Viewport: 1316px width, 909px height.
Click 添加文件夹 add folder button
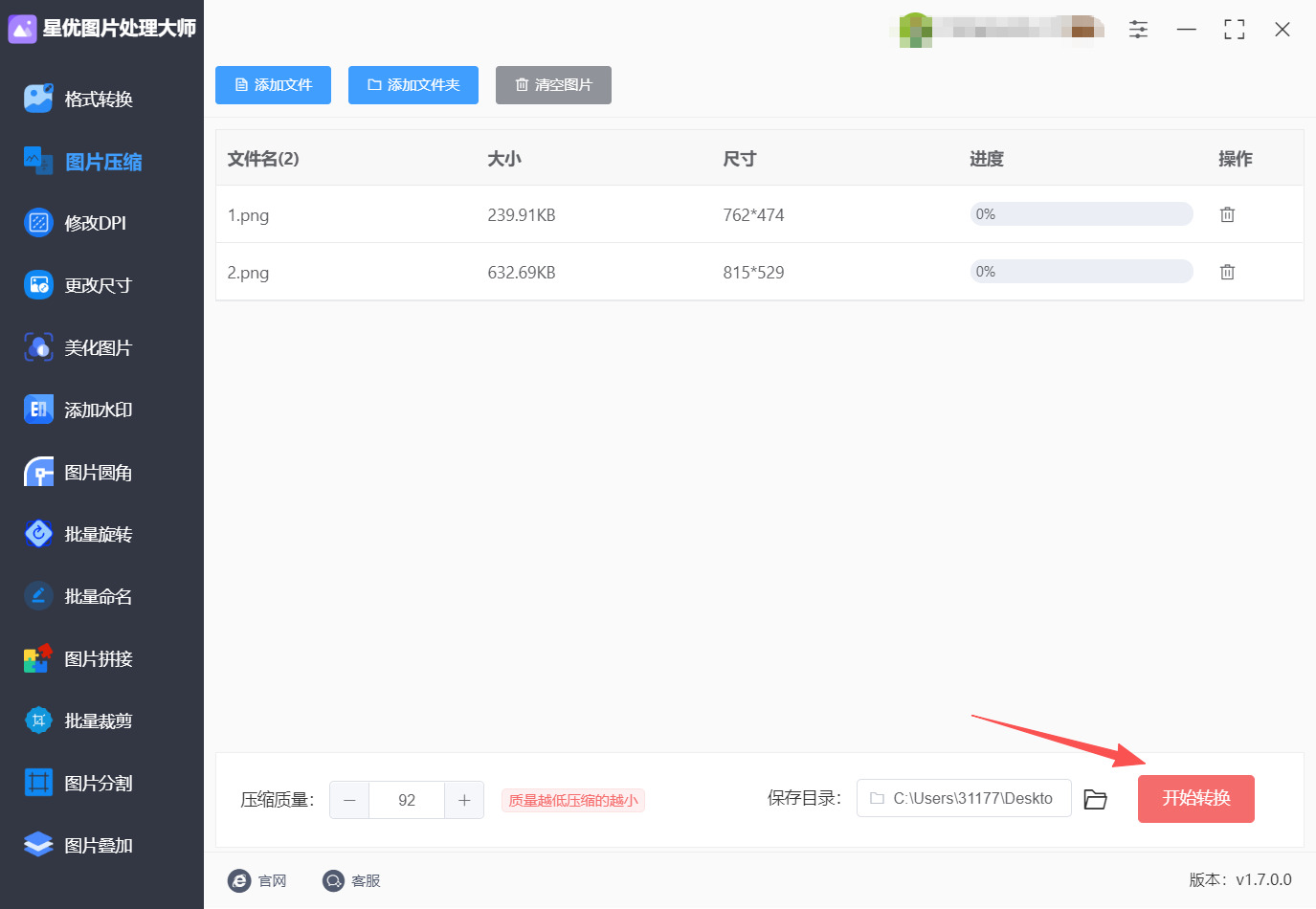click(413, 85)
